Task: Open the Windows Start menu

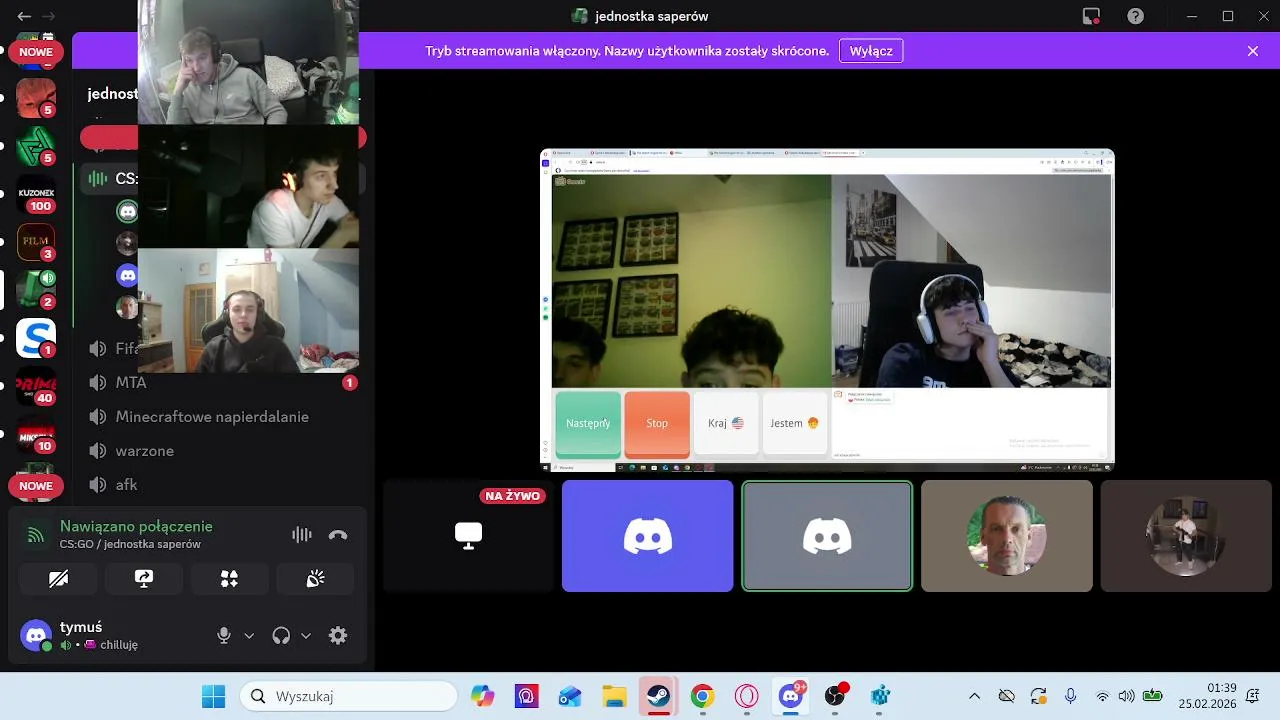Action: click(213, 696)
